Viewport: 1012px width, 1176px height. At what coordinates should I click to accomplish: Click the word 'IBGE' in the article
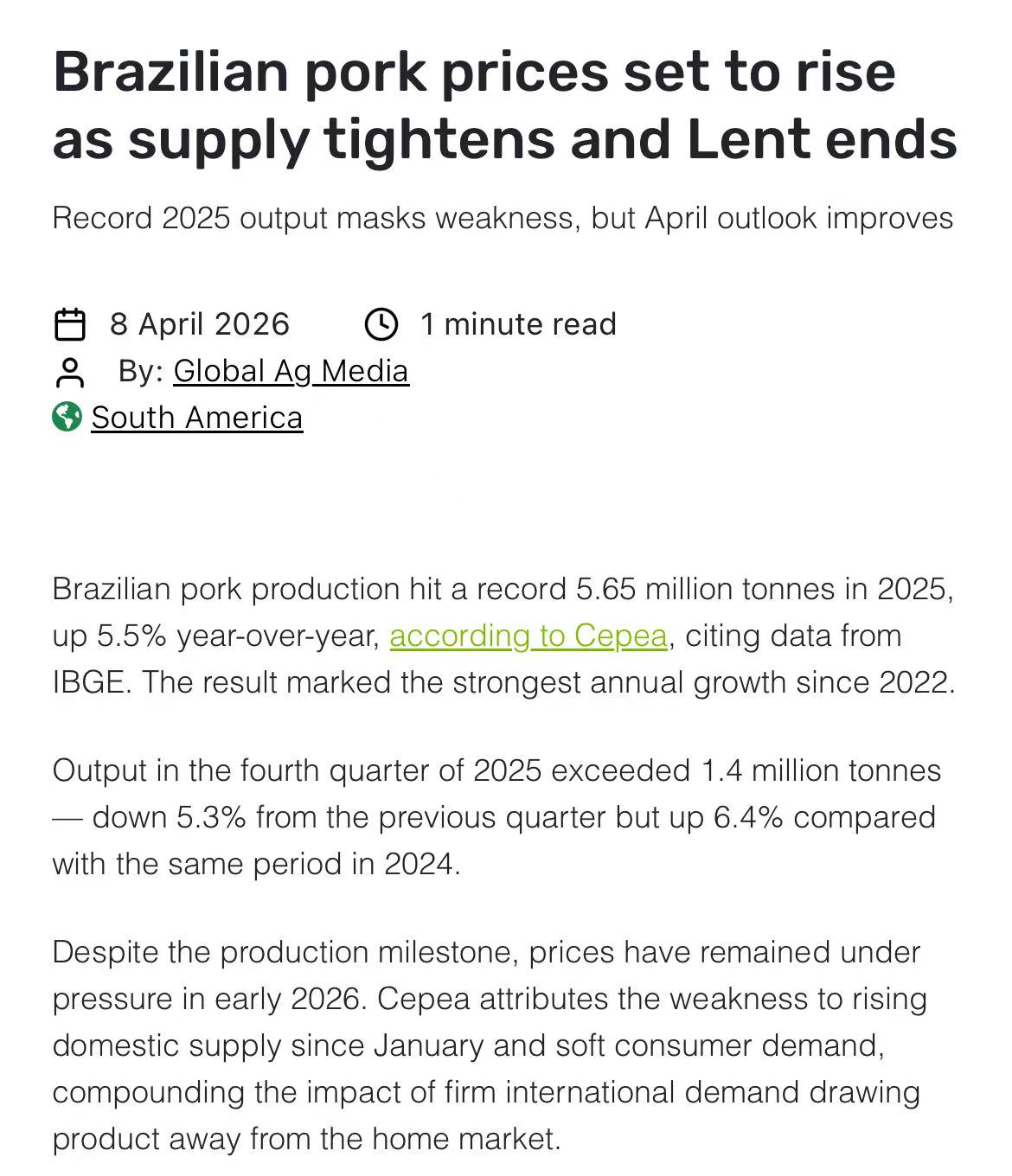click(90, 682)
